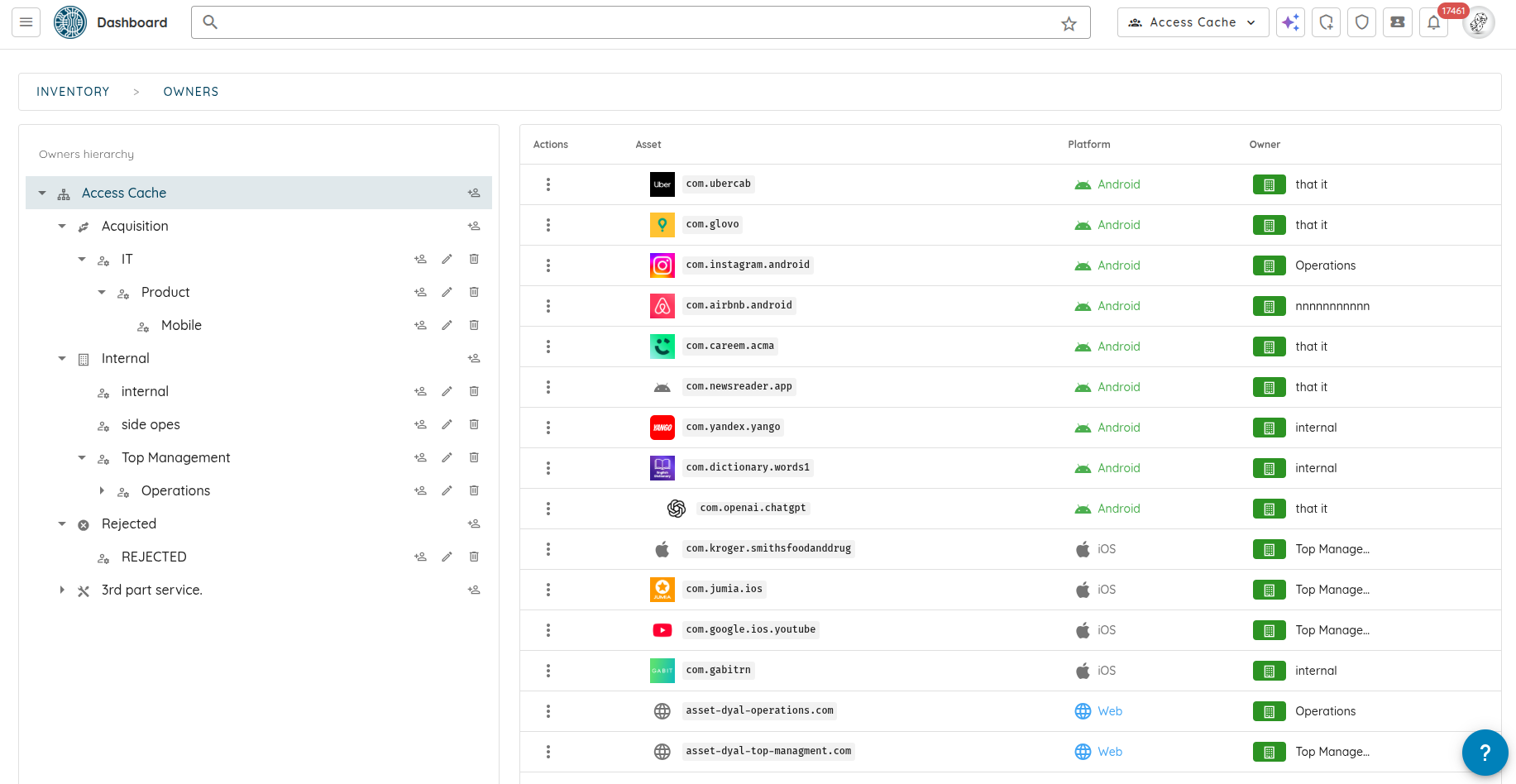This screenshot has height=784, width=1516.
Task: Open notifications bell with 17461 badge
Action: pos(1433,22)
